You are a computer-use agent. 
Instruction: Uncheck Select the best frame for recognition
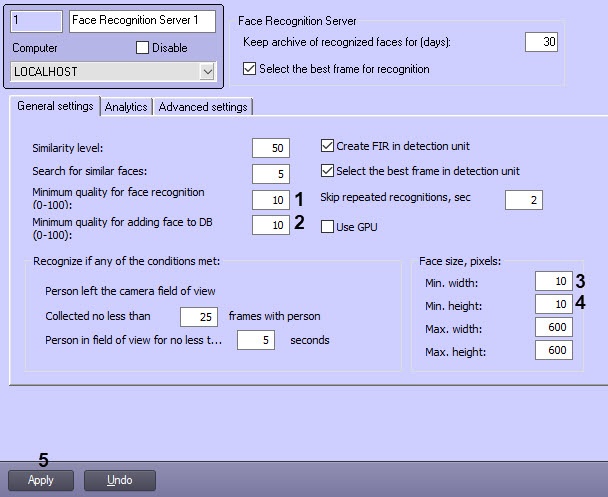(x=250, y=69)
